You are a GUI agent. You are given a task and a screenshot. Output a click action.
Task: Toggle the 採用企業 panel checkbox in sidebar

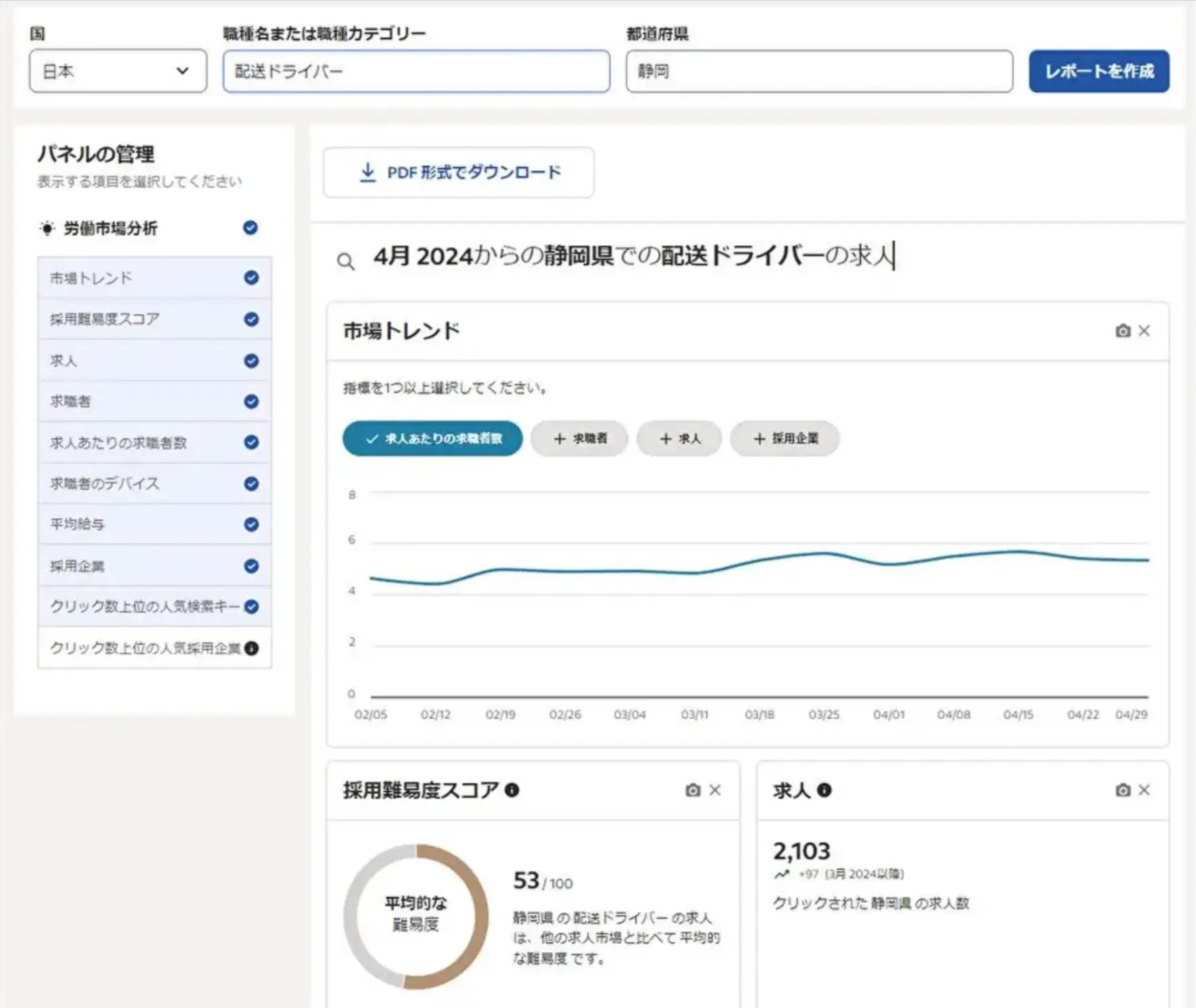[x=251, y=566]
